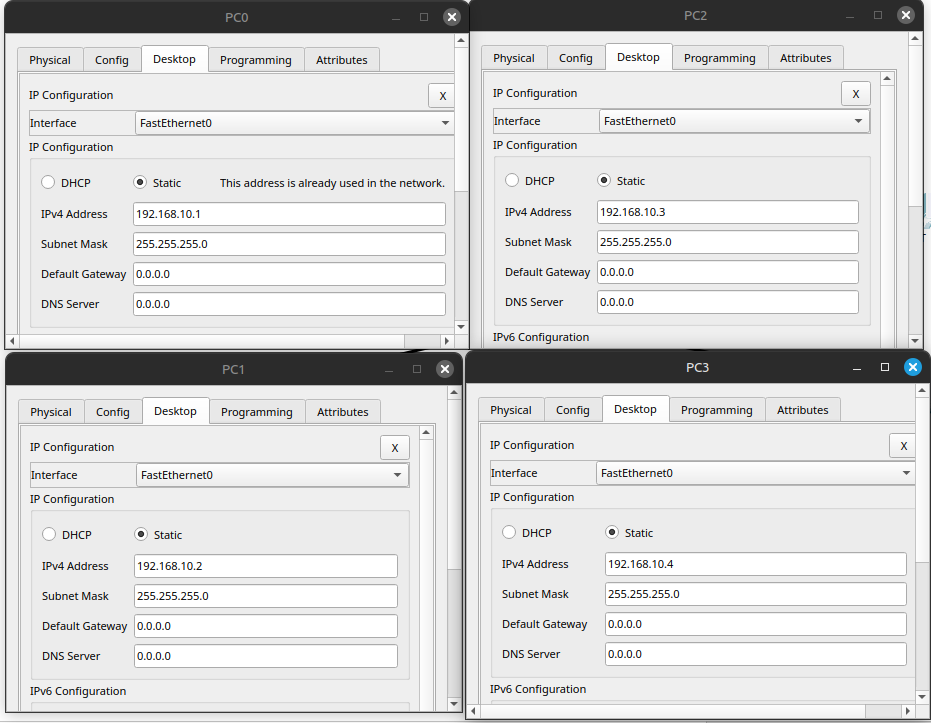Viewport: 931px width, 723px height.
Task: Maximize the PC2 window
Action: point(878,15)
